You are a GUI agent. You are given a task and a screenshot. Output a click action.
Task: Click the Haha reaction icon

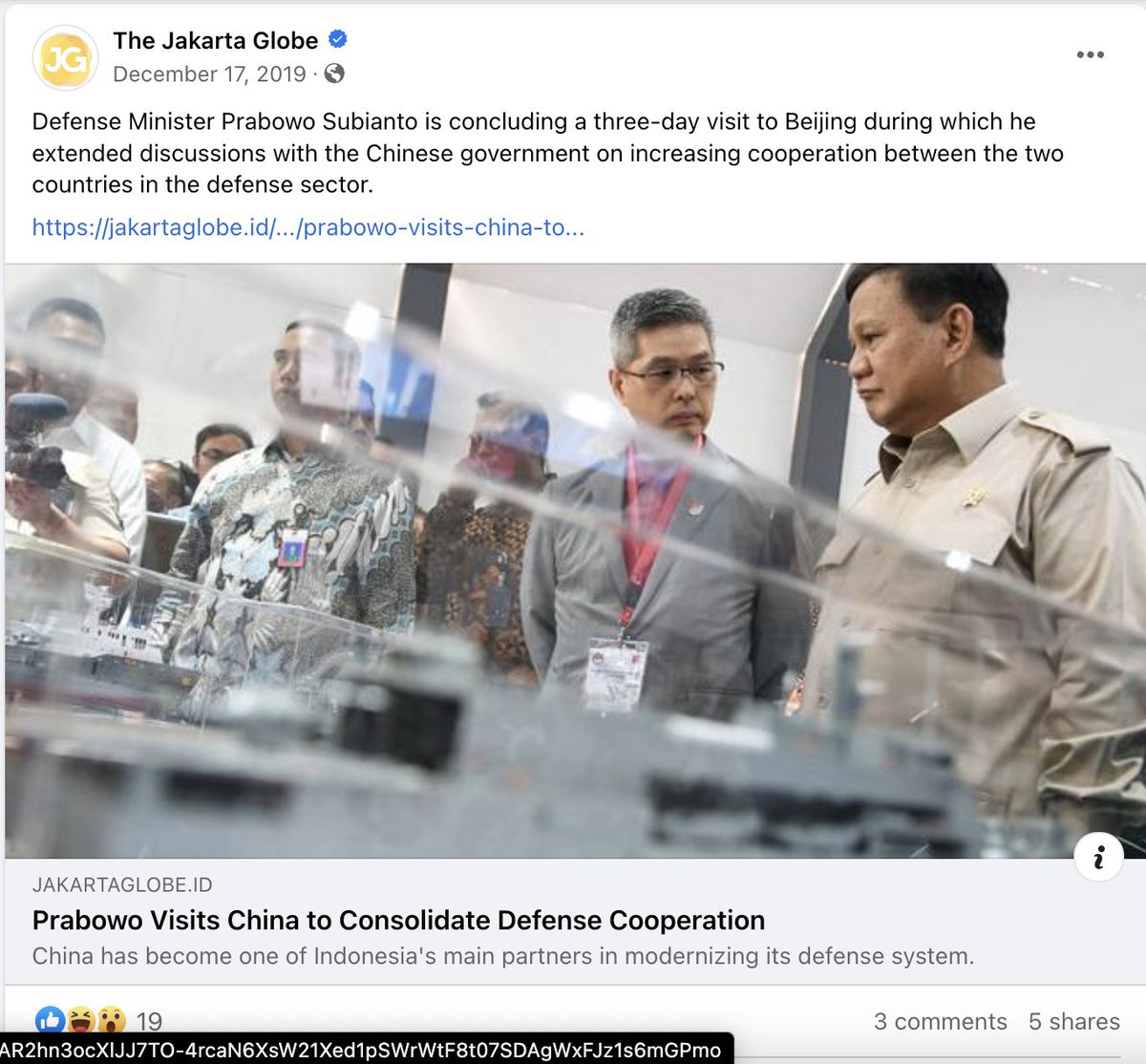(81, 1021)
